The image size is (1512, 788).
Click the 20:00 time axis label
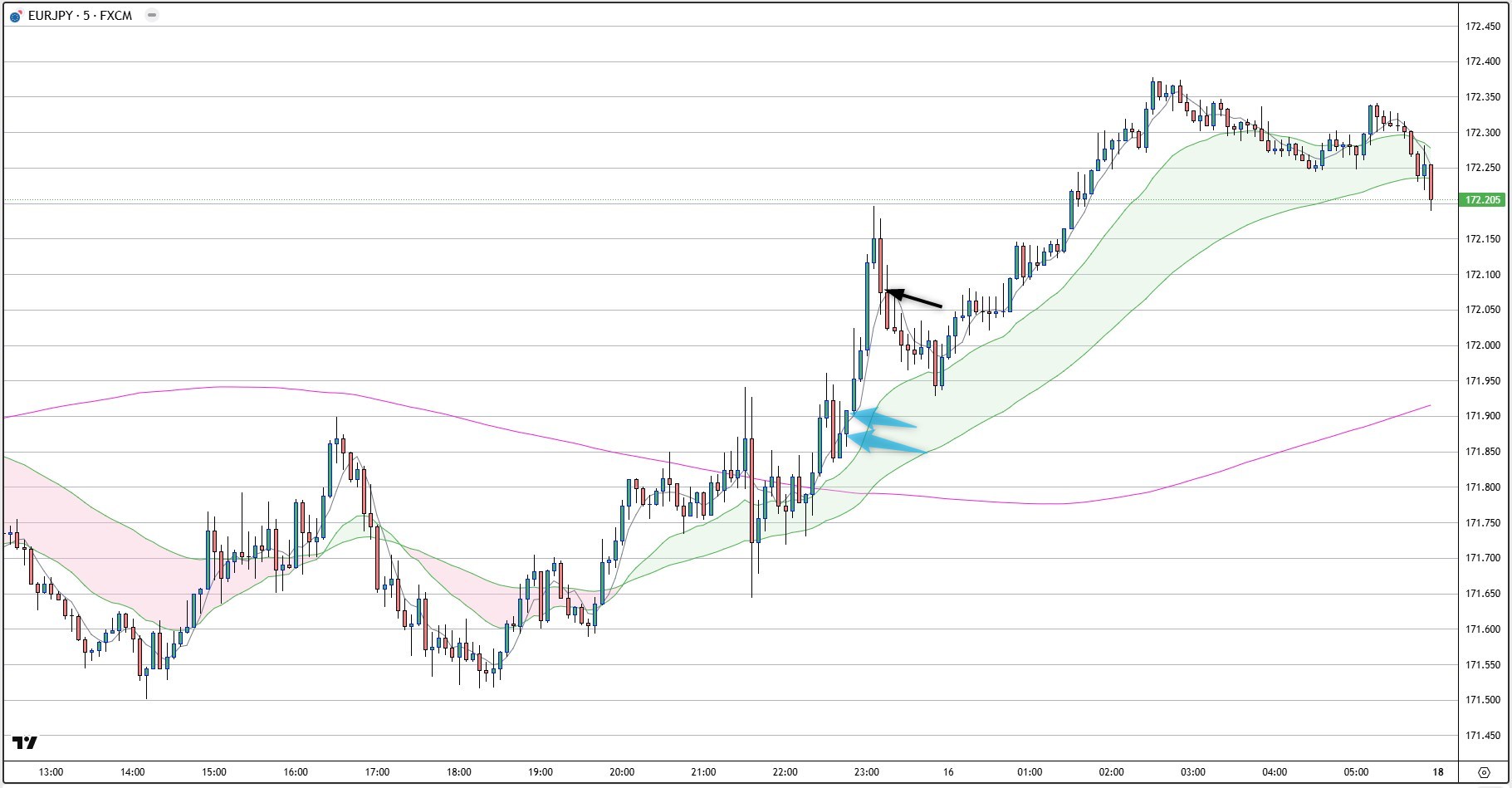pos(622,772)
